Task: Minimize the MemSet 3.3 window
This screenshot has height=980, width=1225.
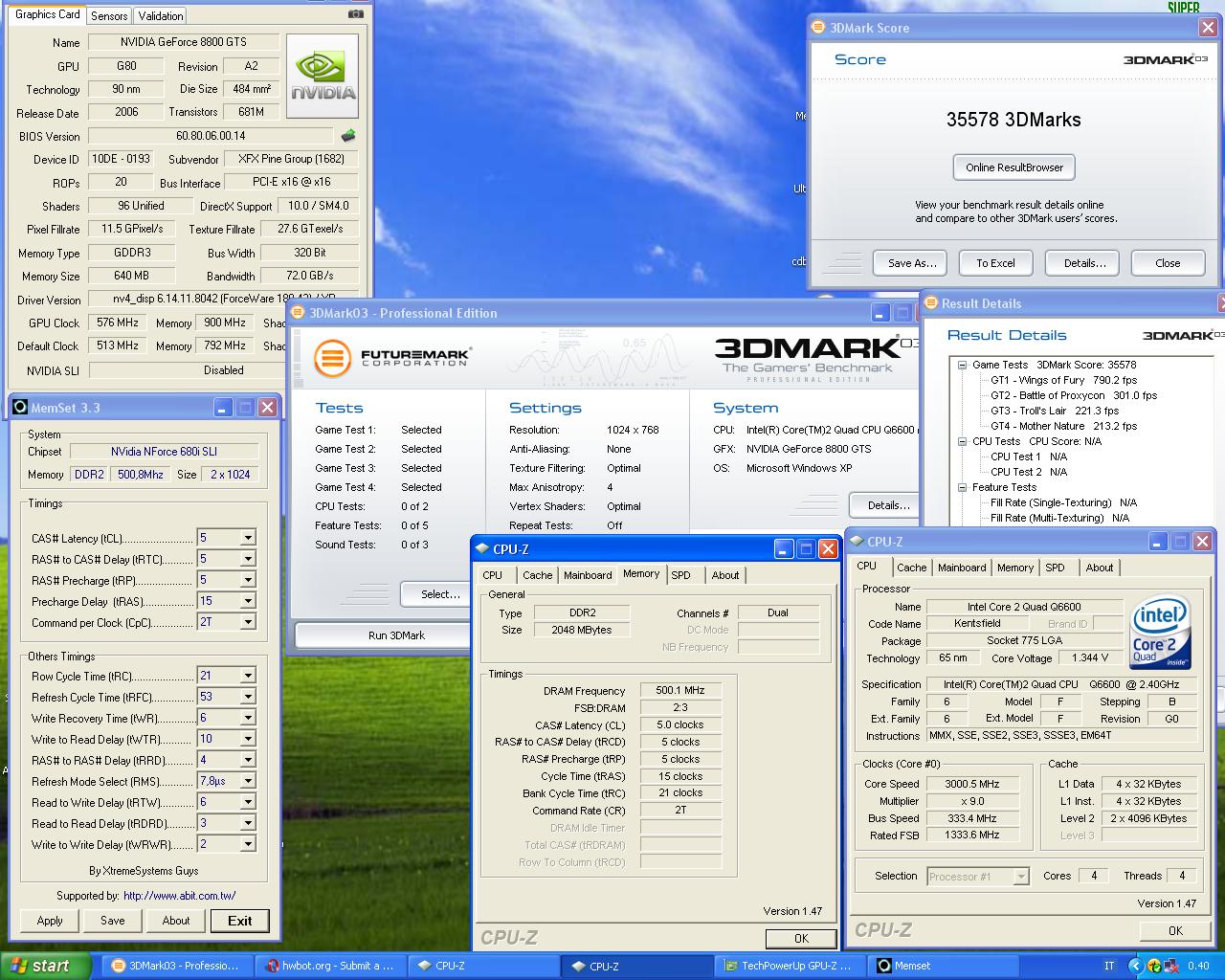Action: point(222,408)
